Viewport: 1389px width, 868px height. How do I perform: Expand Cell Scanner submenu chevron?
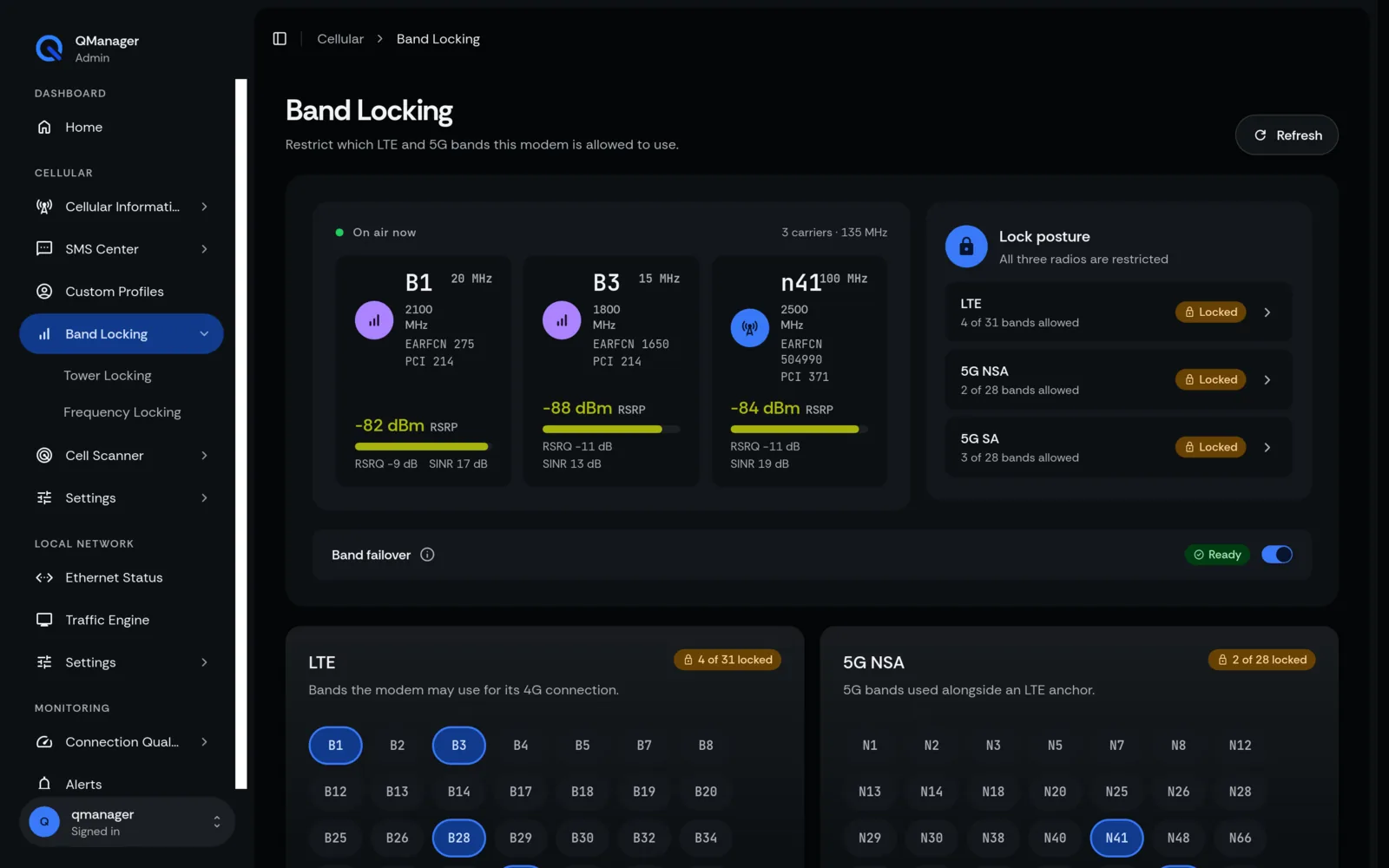tap(204, 456)
